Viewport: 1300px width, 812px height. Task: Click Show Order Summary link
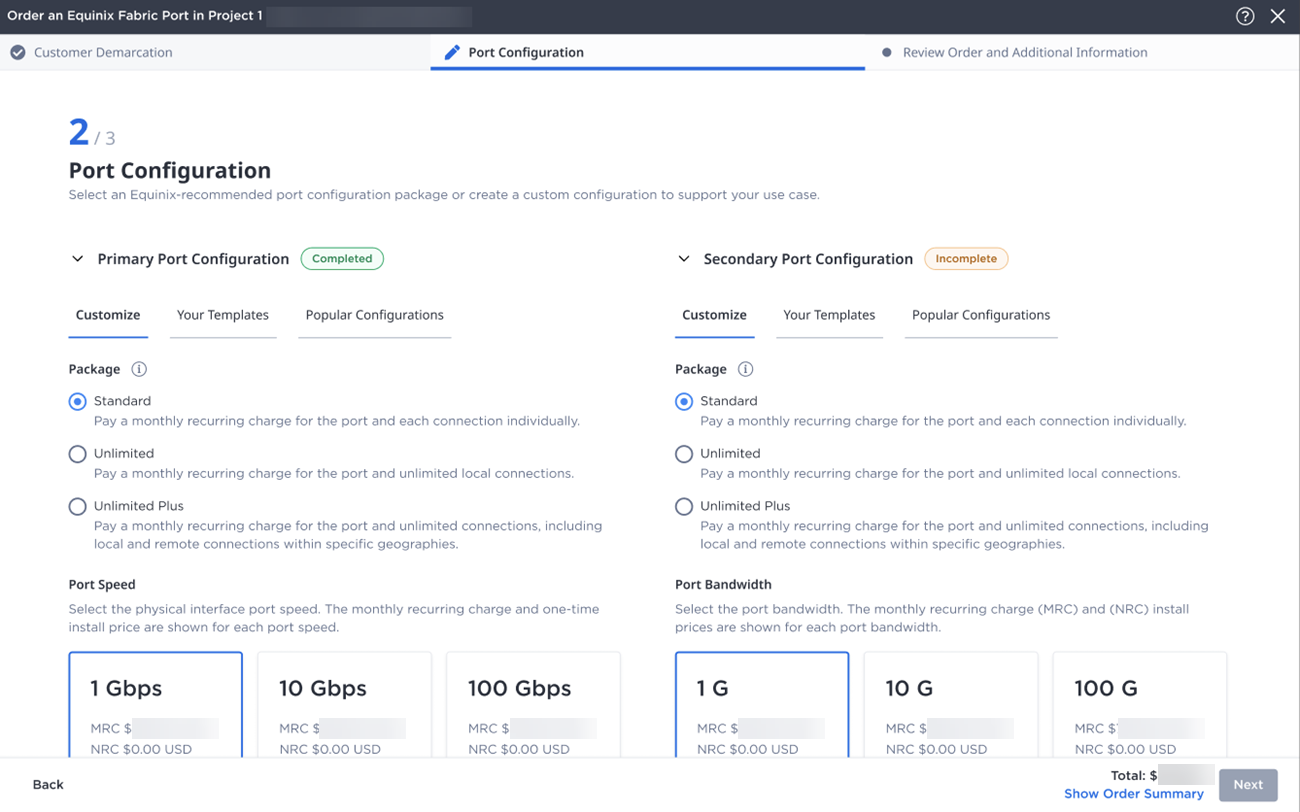tap(1133, 794)
